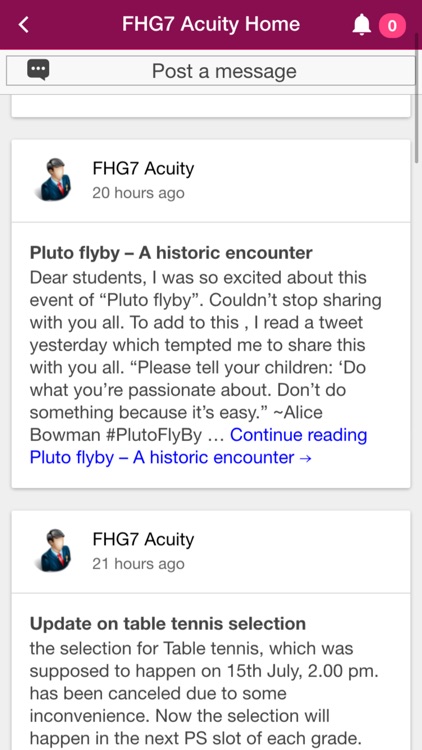Open notifications bell icon

point(362,24)
